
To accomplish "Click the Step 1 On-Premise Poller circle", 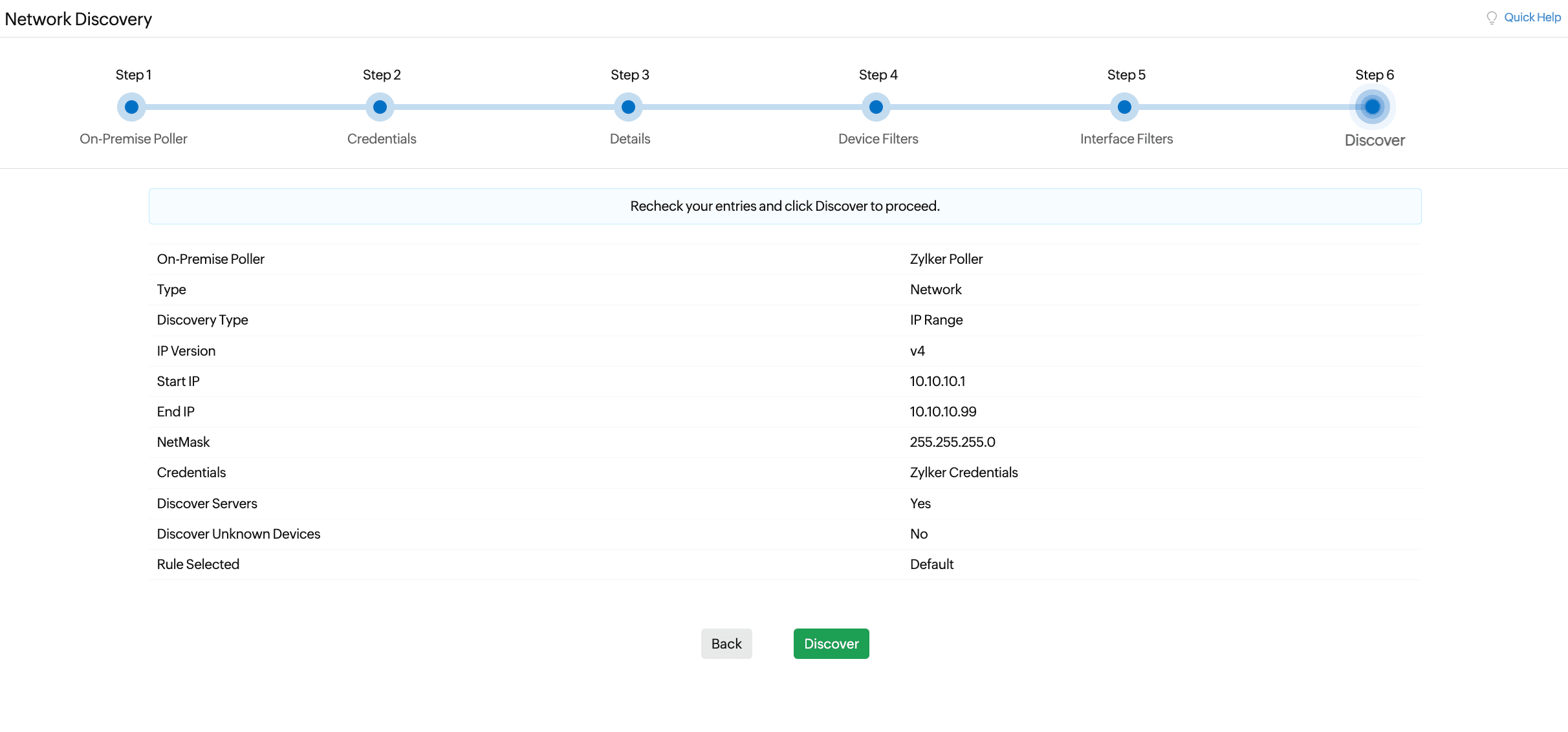I will click(x=131, y=107).
